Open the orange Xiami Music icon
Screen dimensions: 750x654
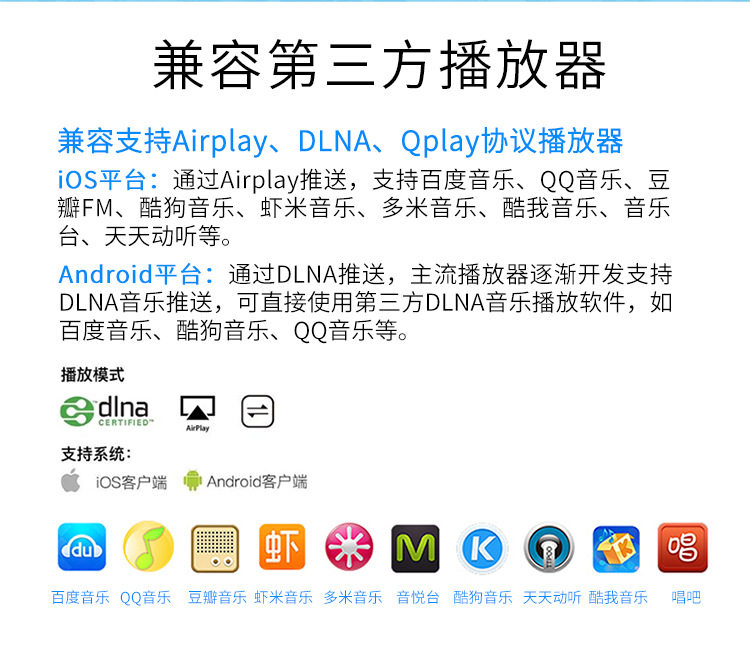282,546
